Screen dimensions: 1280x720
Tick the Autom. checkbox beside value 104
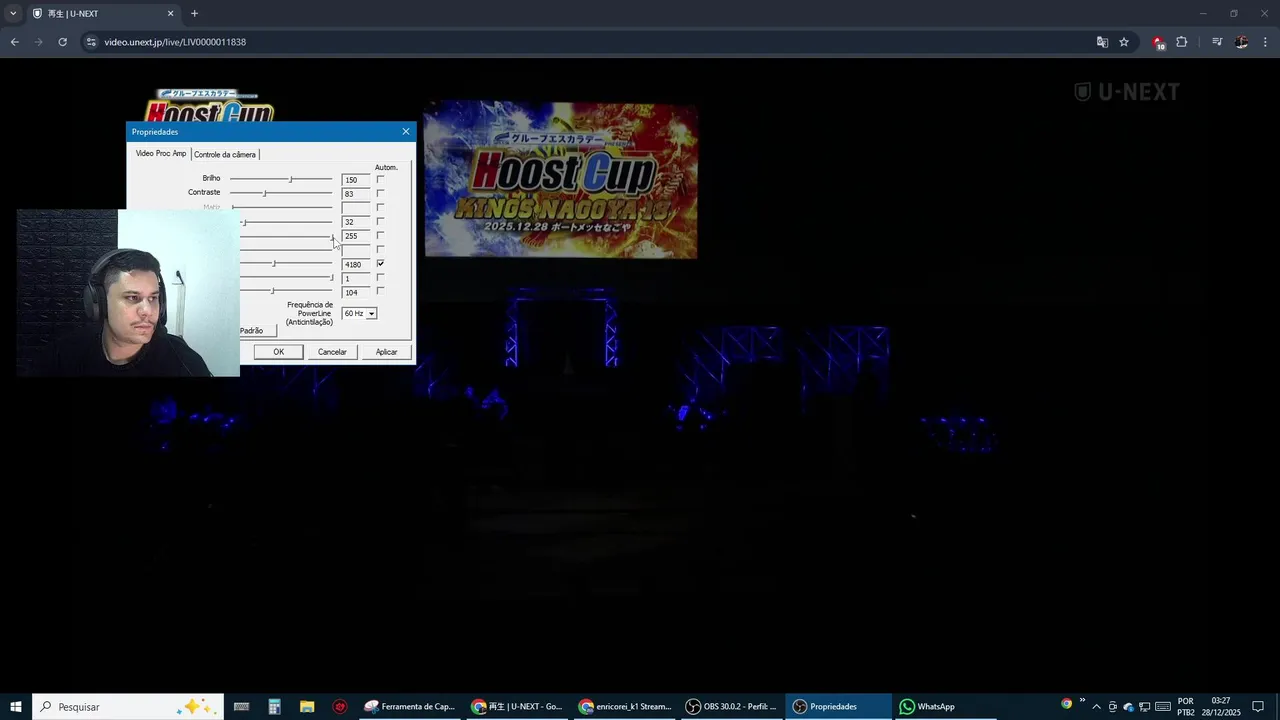[x=380, y=291]
